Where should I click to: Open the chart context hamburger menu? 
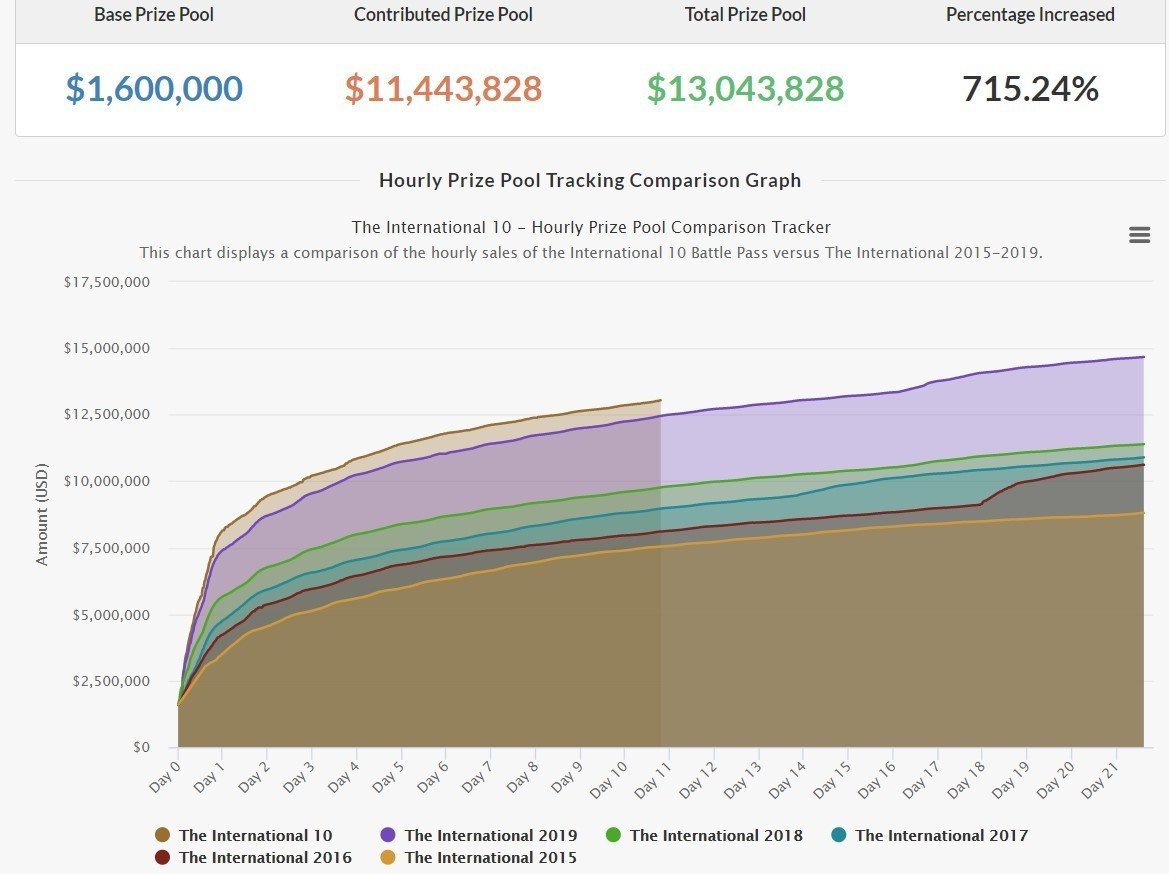[1139, 235]
